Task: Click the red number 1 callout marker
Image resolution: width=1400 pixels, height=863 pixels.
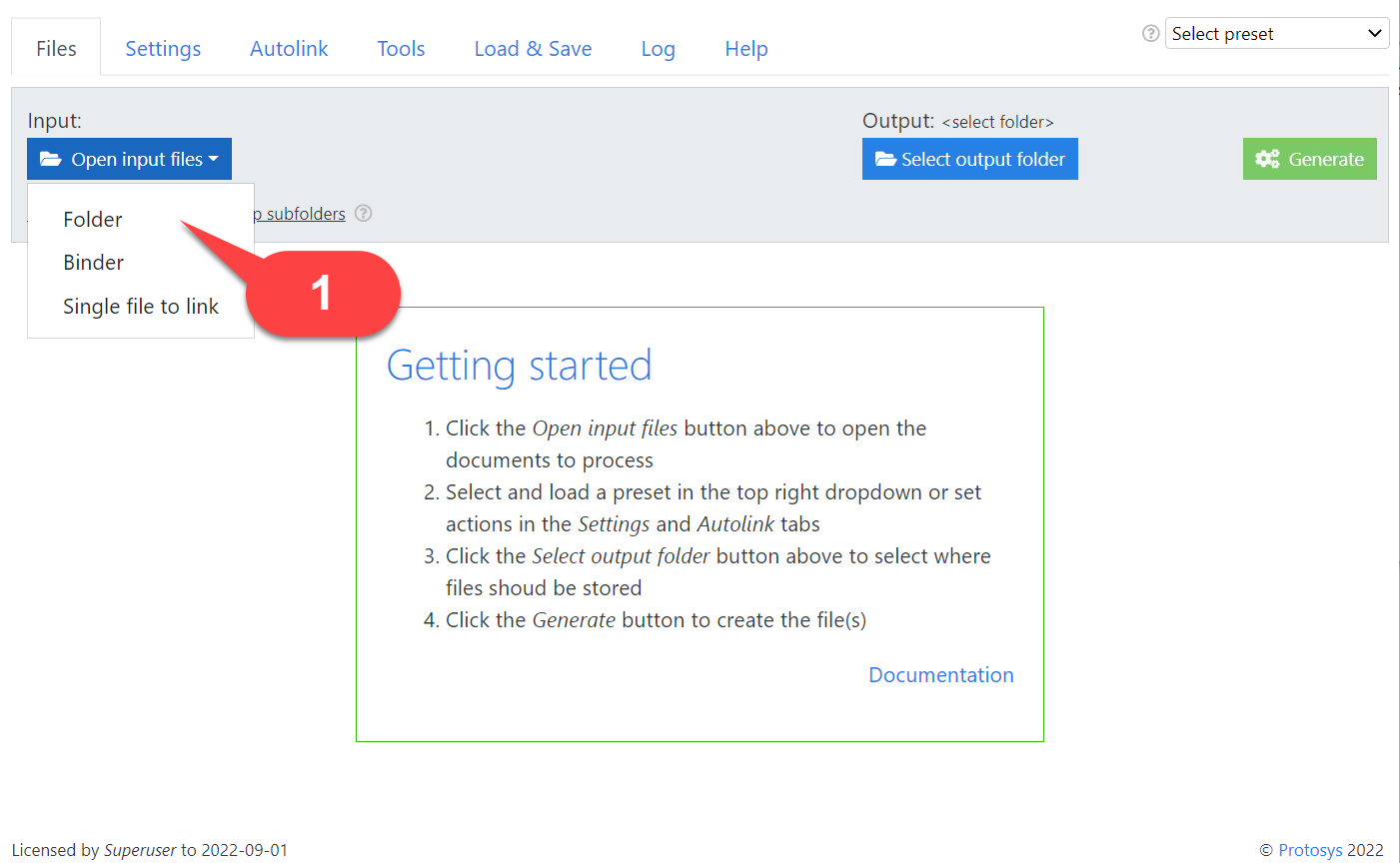Action: pos(322,293)
